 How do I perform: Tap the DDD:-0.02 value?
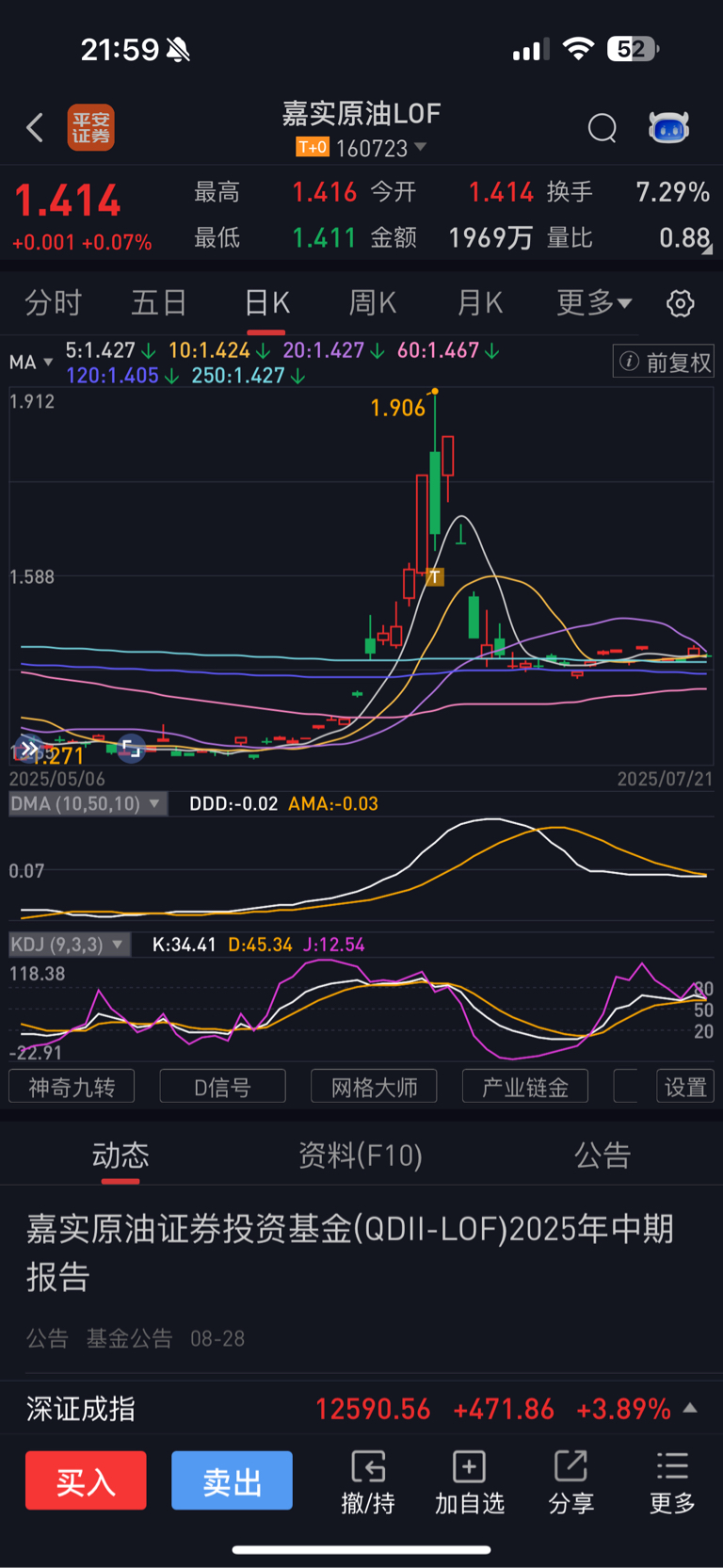point(233,803)
